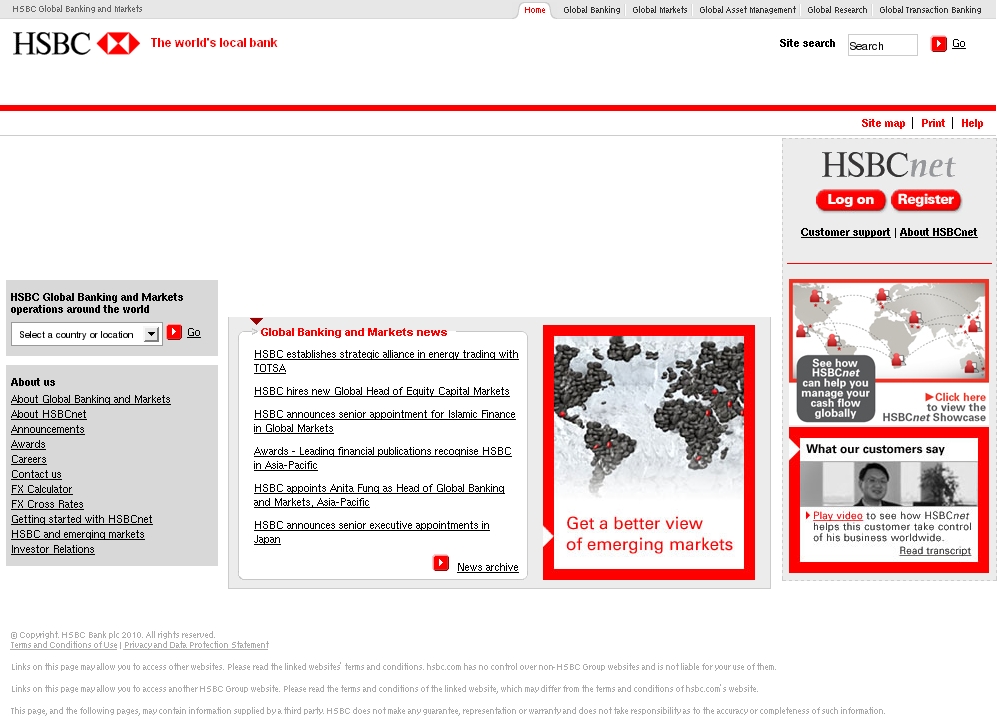The height and width of the screenshot is (728, 997).
Task: Open news on Global Head of Equity Capital Markets
Action: click(x=382, y=391)
